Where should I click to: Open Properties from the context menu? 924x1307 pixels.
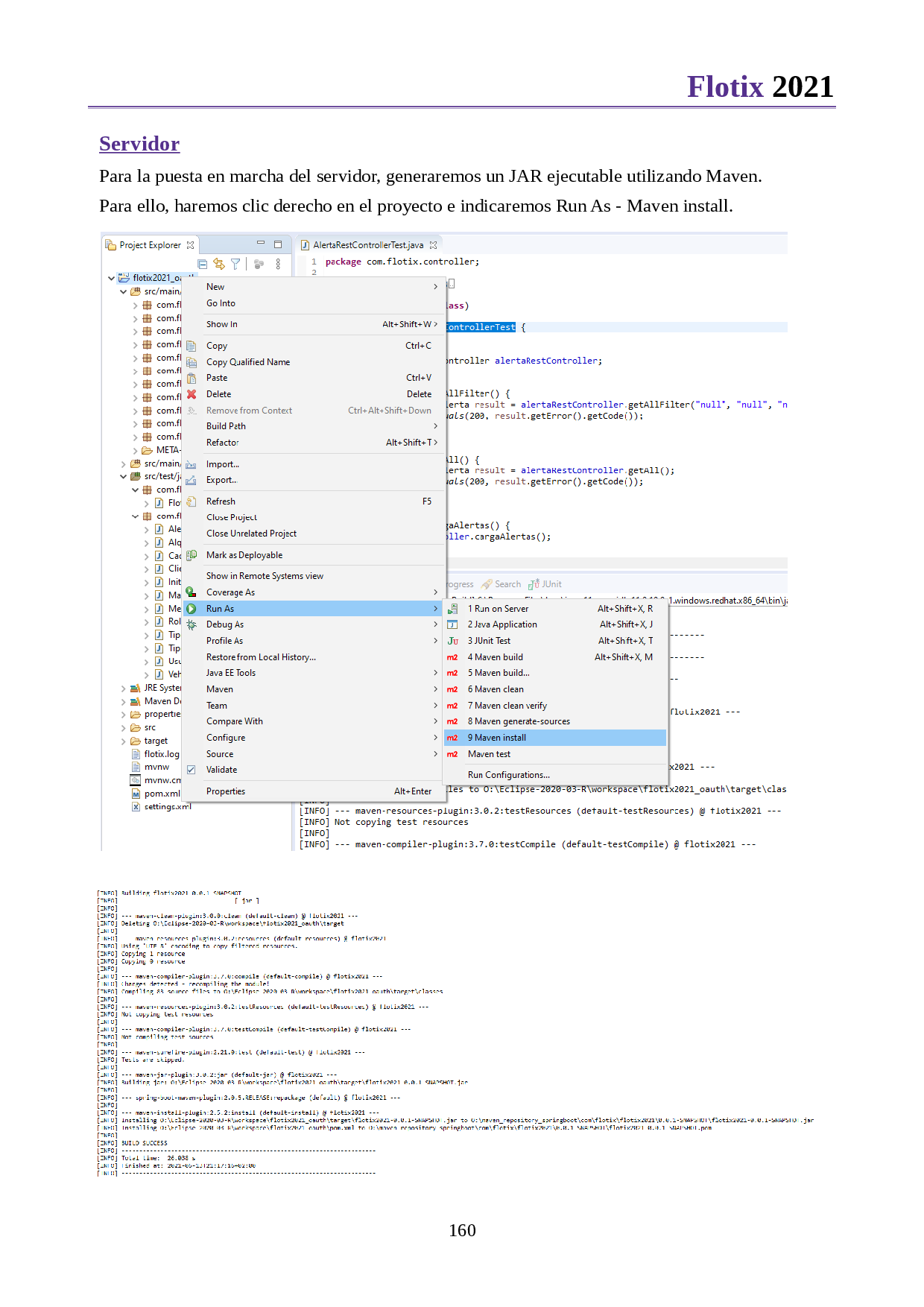pyautogui.click(x=314, y=791)
